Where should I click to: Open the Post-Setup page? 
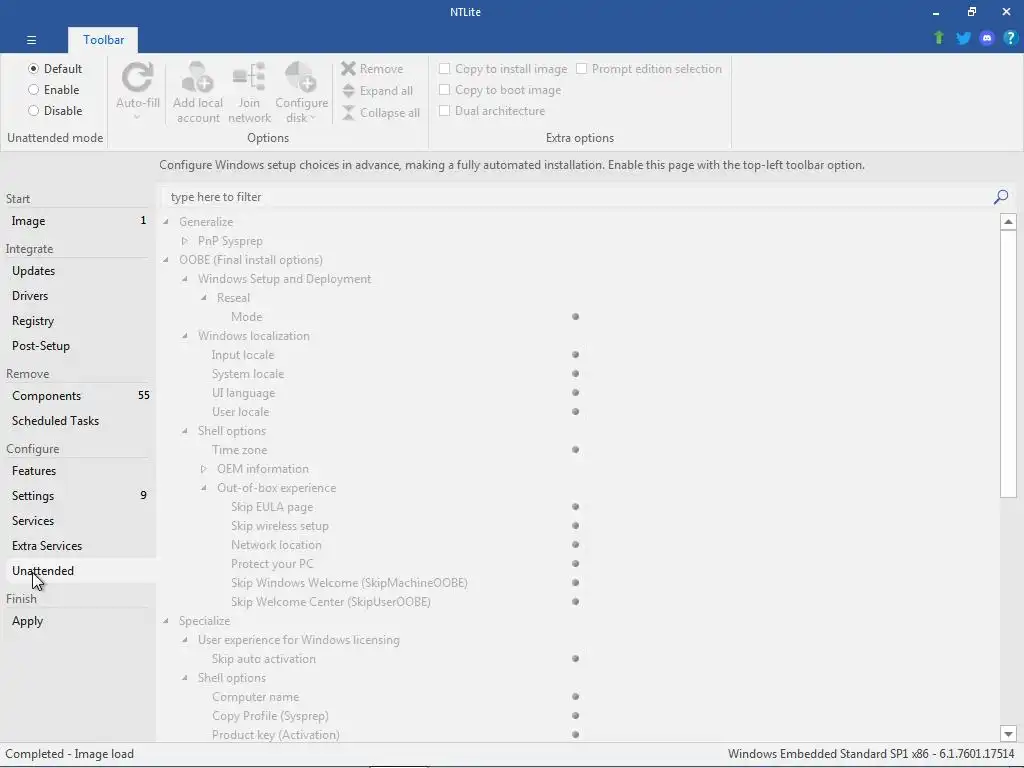(78, 345)
